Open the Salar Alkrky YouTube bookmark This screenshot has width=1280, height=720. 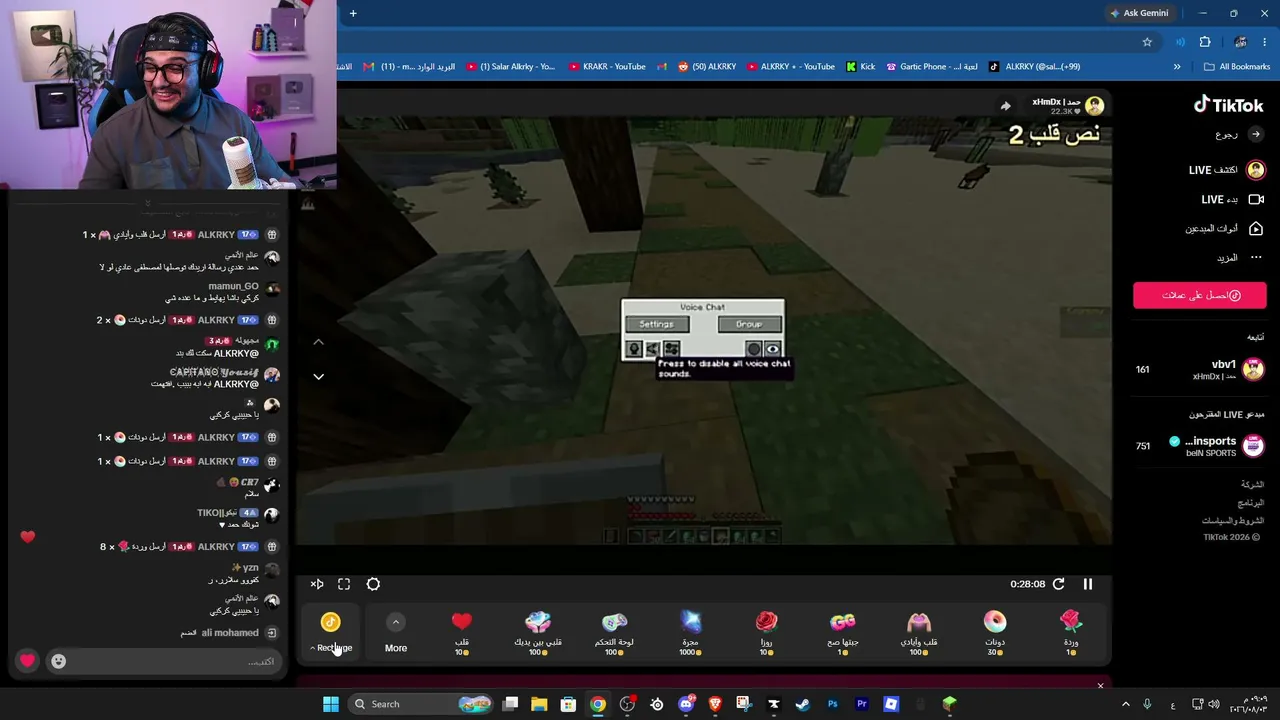pyautogui.click(x=510, y=67)
